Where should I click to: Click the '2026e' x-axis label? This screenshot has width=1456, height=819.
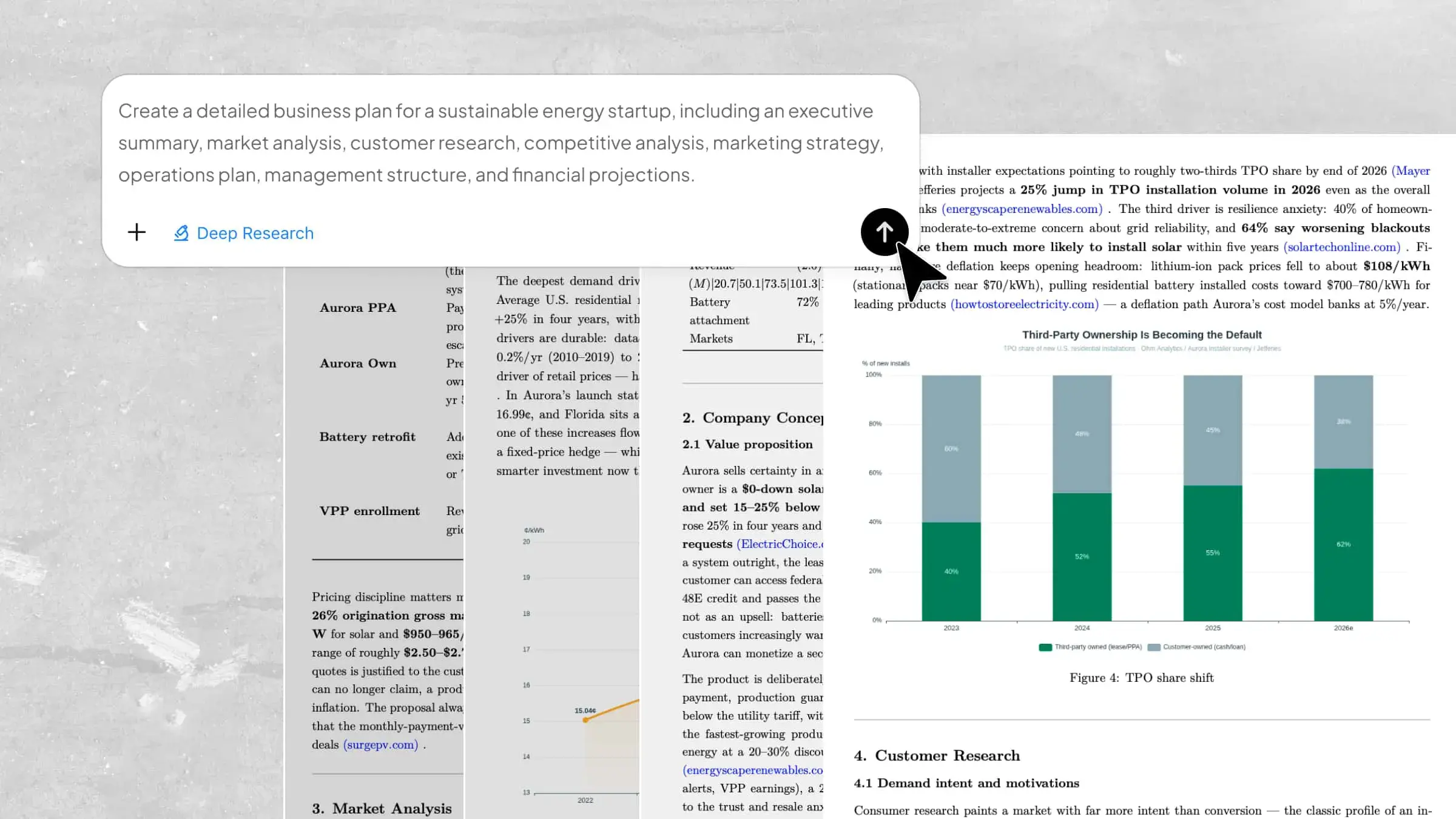pos(1343,628)
